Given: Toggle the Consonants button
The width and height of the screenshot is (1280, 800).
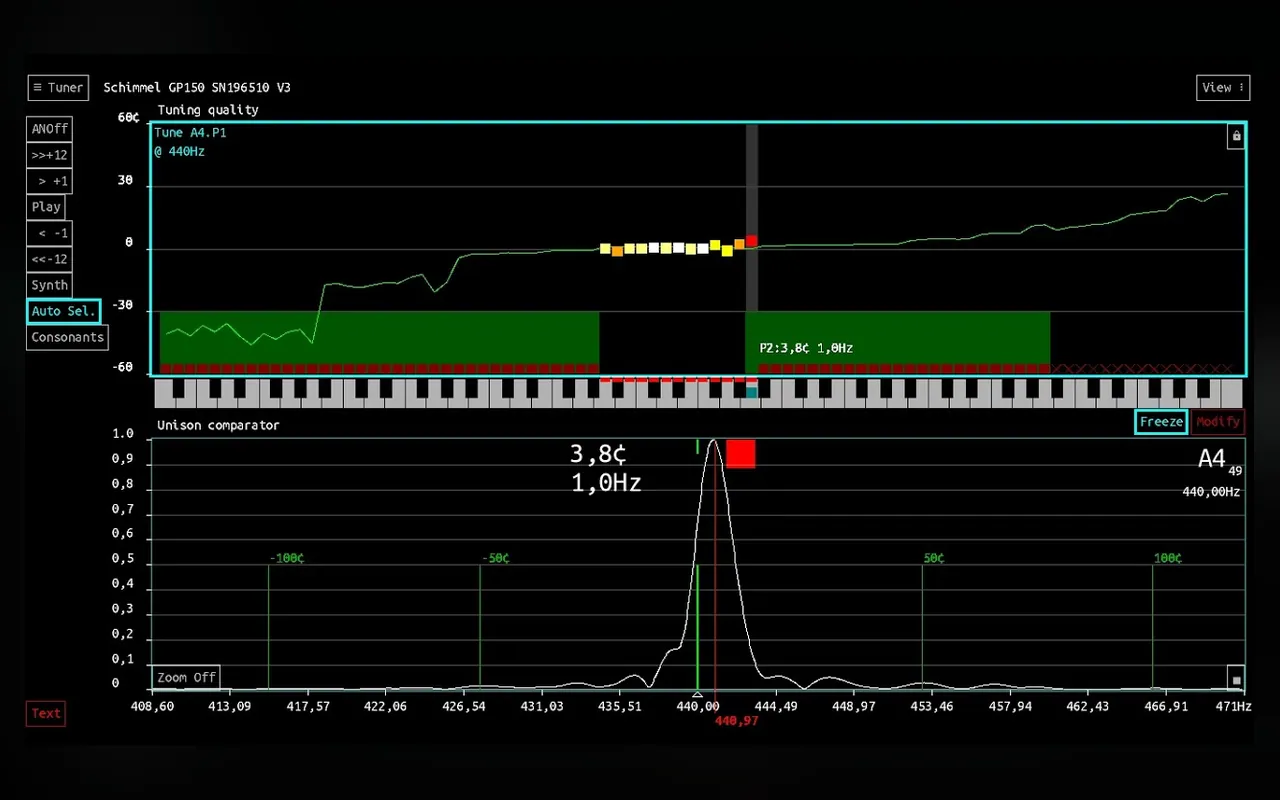Looking at the screenshot, I should click(67, 337).
